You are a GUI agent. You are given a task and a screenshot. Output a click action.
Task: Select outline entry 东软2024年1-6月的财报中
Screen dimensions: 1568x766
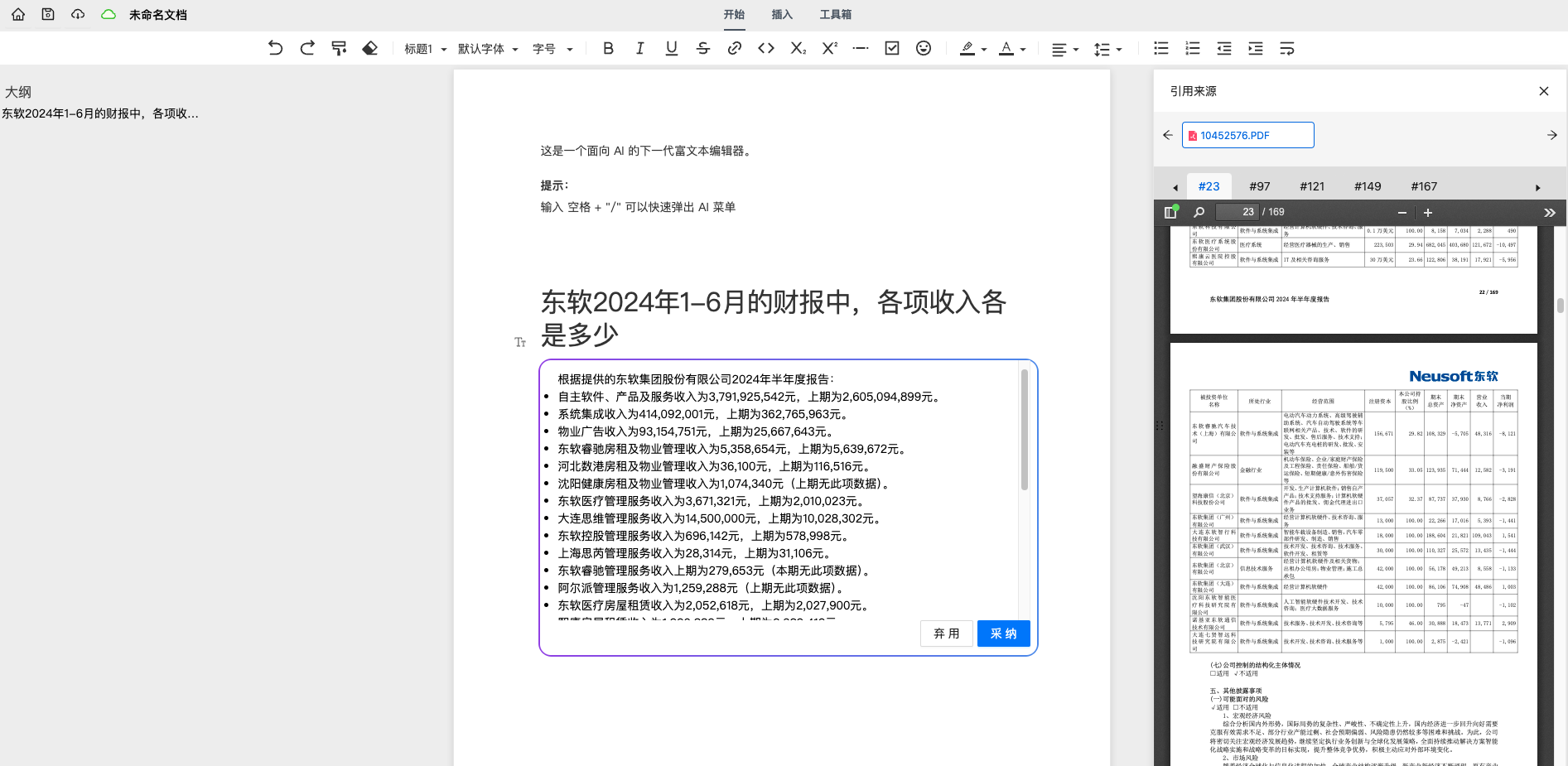pyautogui.click(x=100, y=113)
